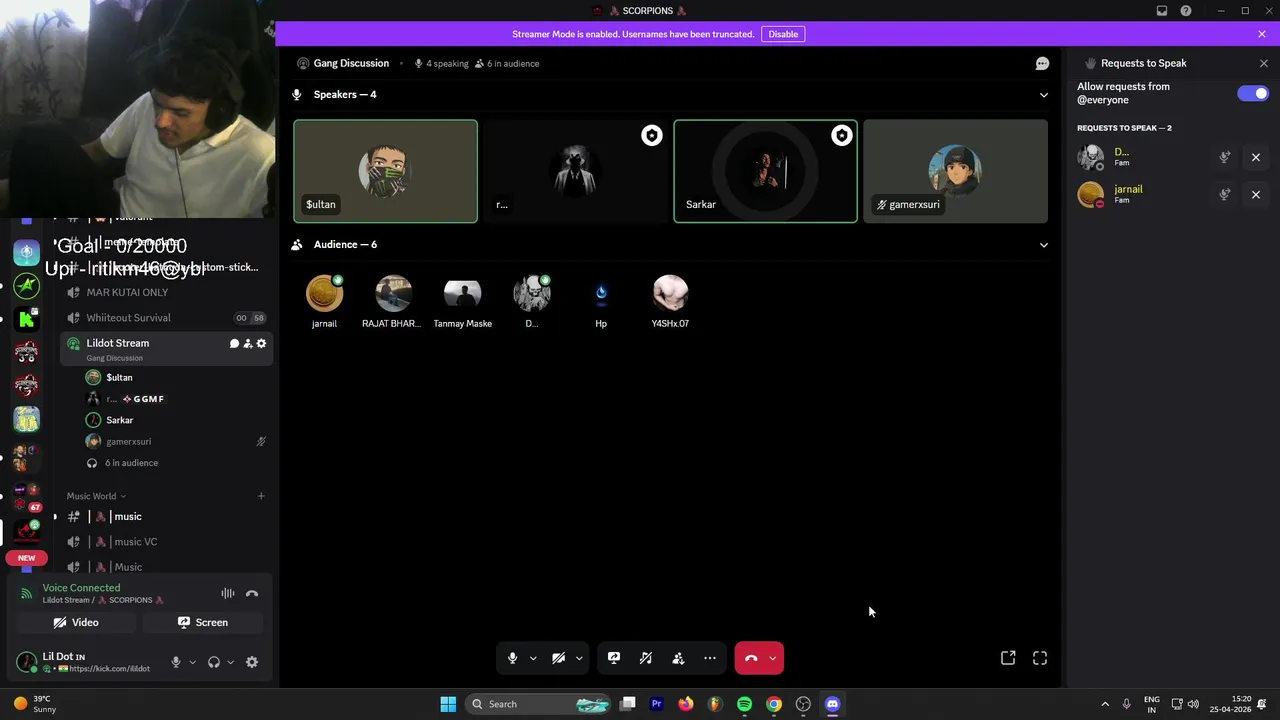Open input device arrow in user panel
Screen dimensions: 1280x720
click(x=192, y=662)
